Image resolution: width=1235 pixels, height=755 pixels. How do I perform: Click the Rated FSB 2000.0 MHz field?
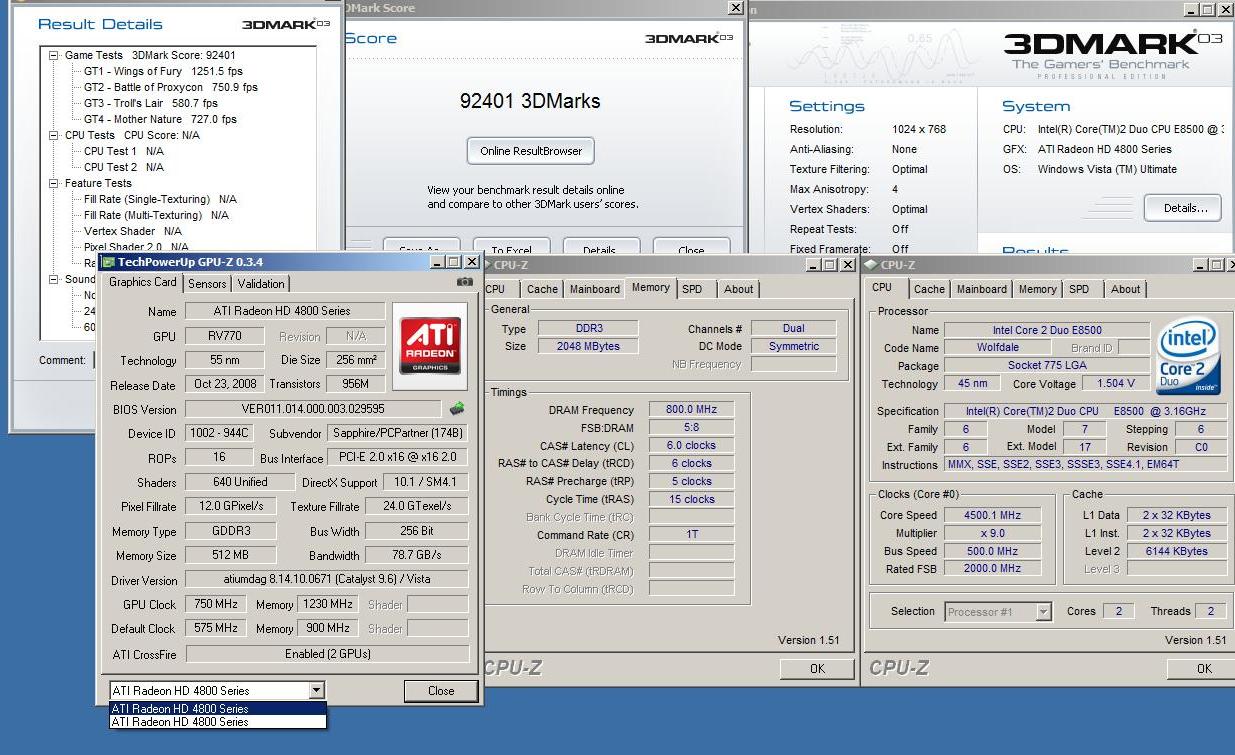tap(992, 569)
